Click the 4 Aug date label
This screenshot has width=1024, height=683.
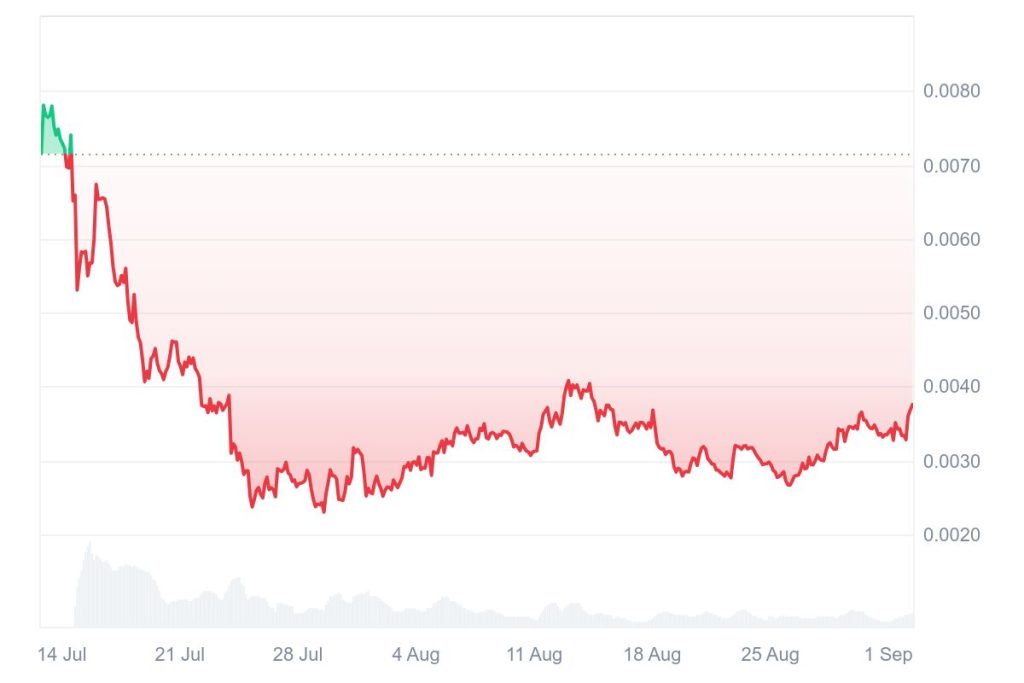(415, 654)
